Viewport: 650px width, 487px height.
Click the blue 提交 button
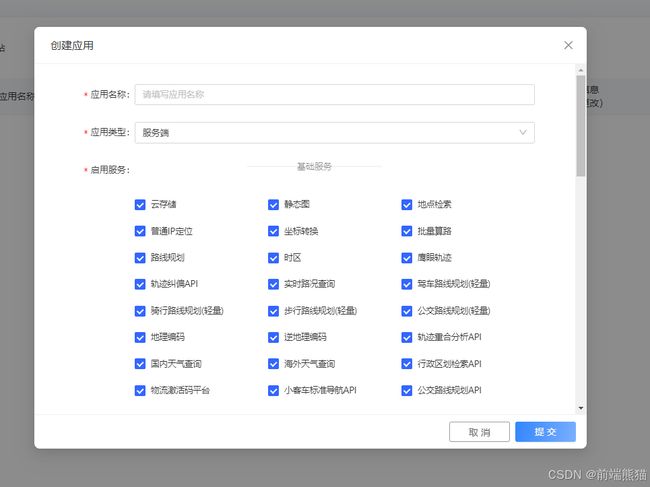(546, 432)
